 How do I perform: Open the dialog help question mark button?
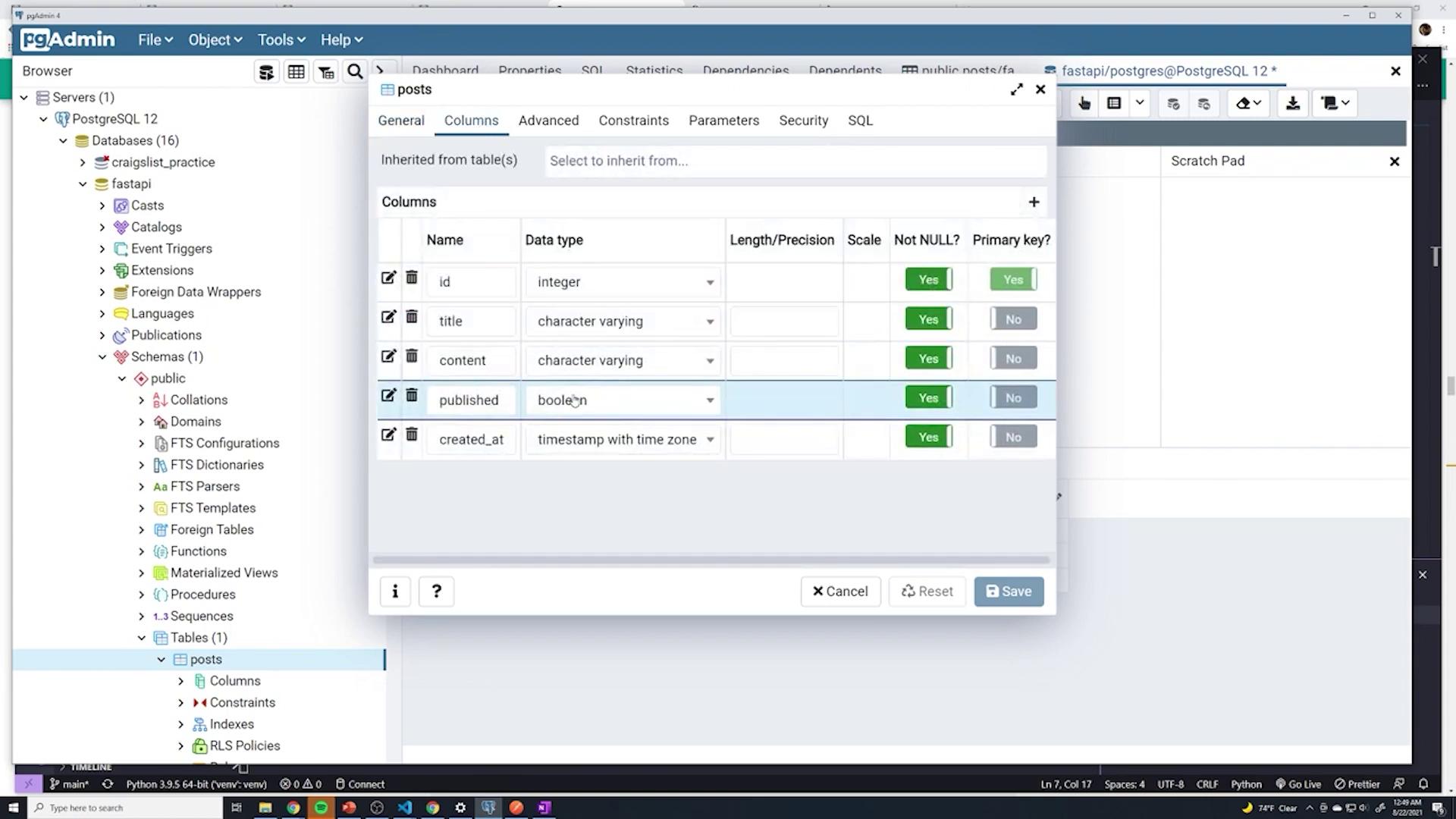pos(436,591)
